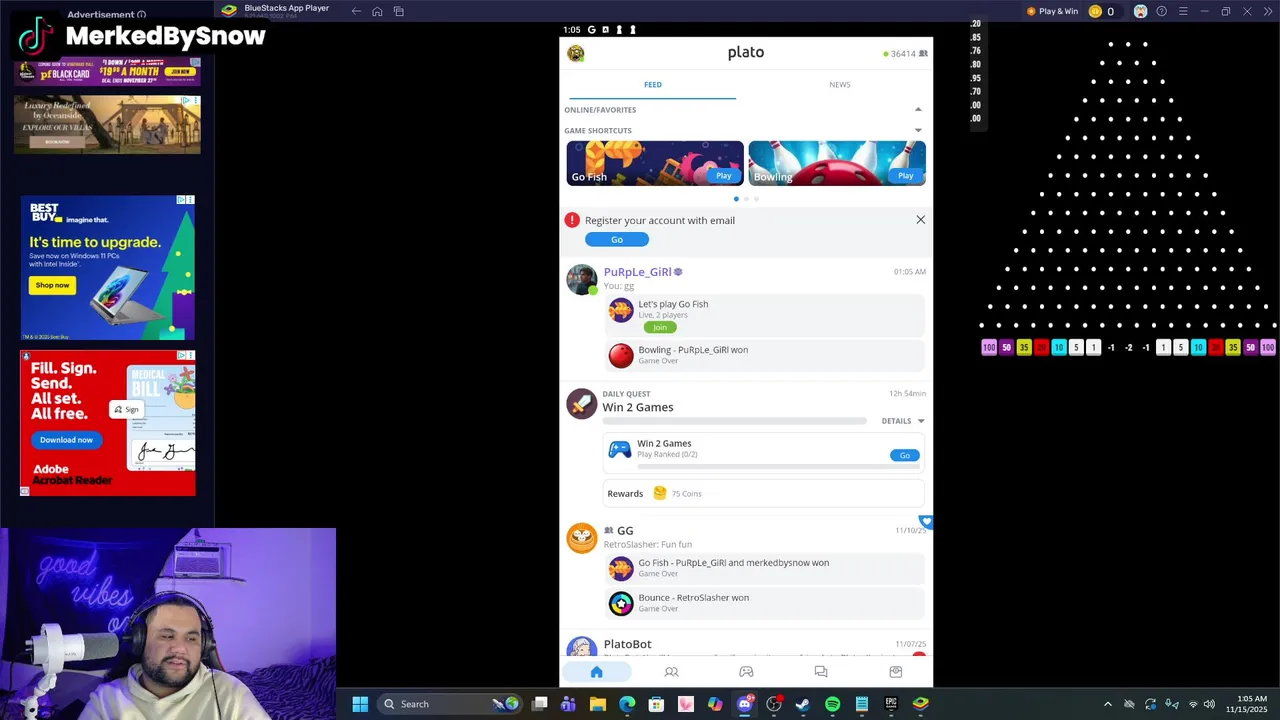Open BlueStacks recent apps icon
Image resolution: width=1280 pixels, height=720 pixels.
(x=398, y=11)
